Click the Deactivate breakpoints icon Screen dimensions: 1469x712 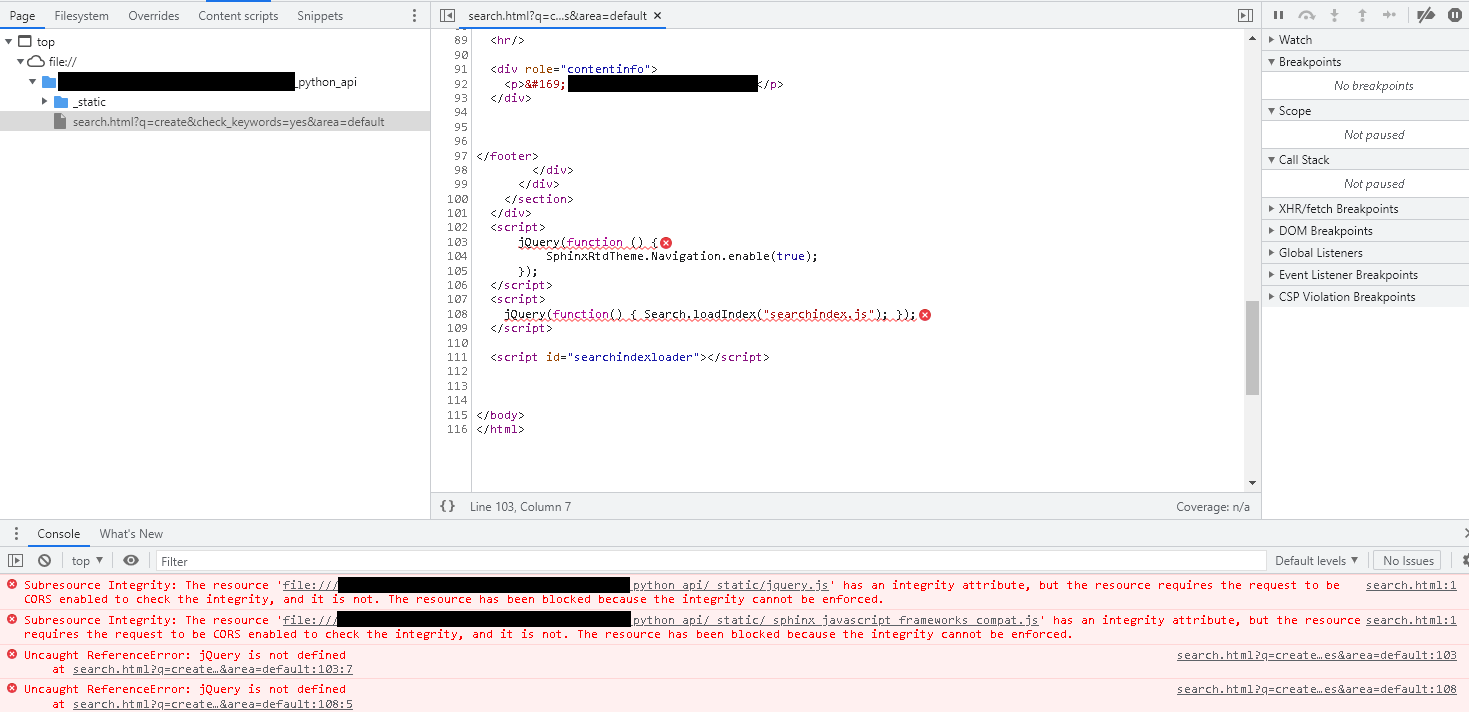pos(1424,15)
